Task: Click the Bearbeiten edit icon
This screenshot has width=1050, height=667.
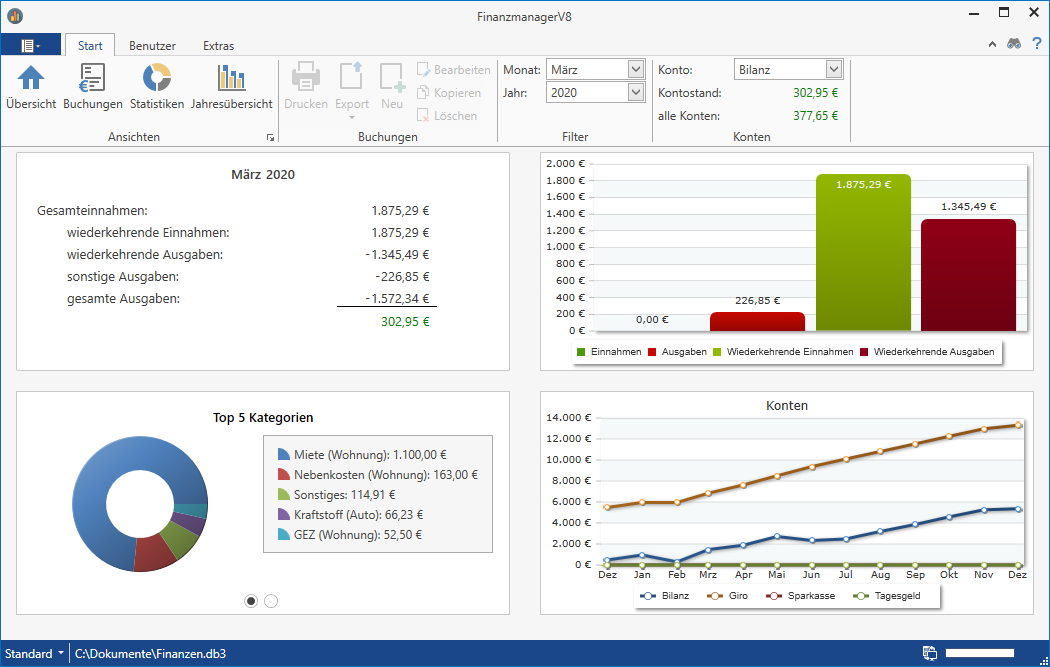Action: (x=423, y=70)
